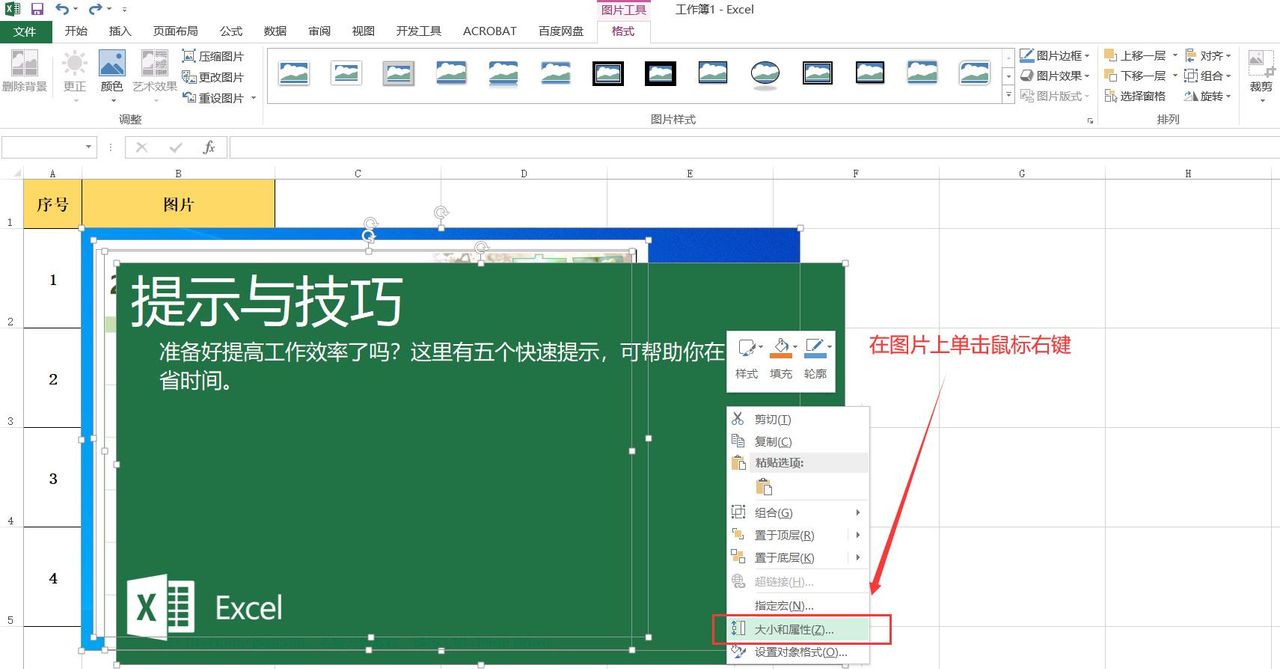Click the 图片边框 (Picture Border) icon
The image size is (1280, 669).
coord(1052,56)
